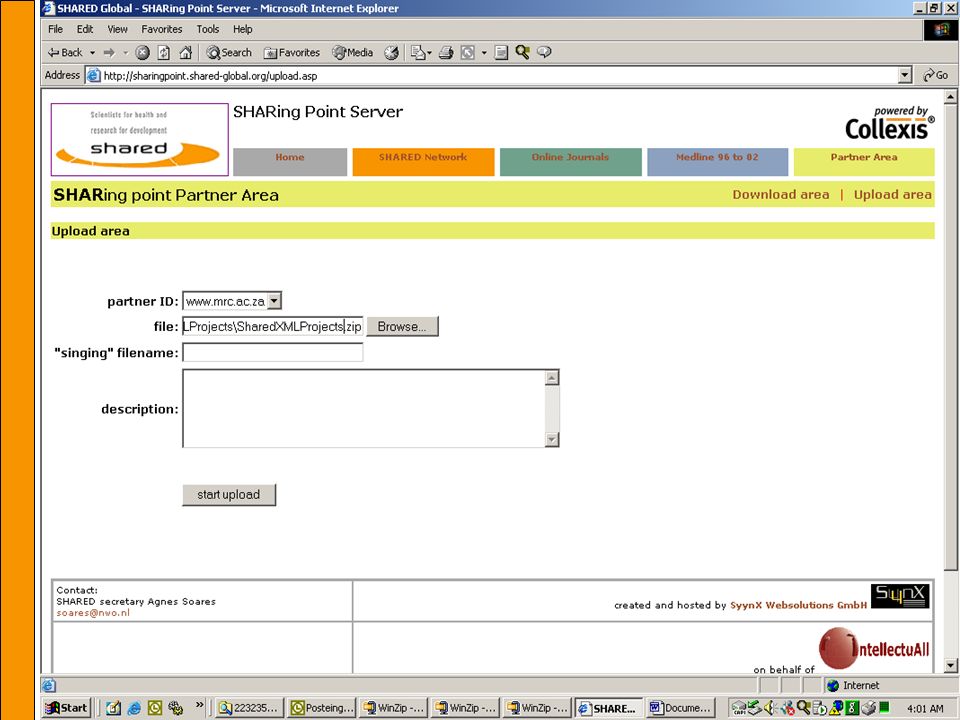Open the Medline 96 to 02 tab
Screen dimensions: 960x720
[x=718, y=162]
